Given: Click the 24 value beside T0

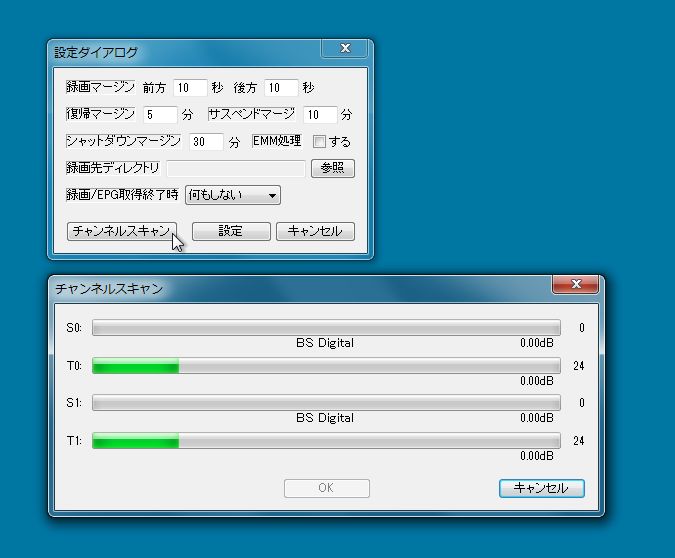Looking at the screenshot, I should click(579, 366).
